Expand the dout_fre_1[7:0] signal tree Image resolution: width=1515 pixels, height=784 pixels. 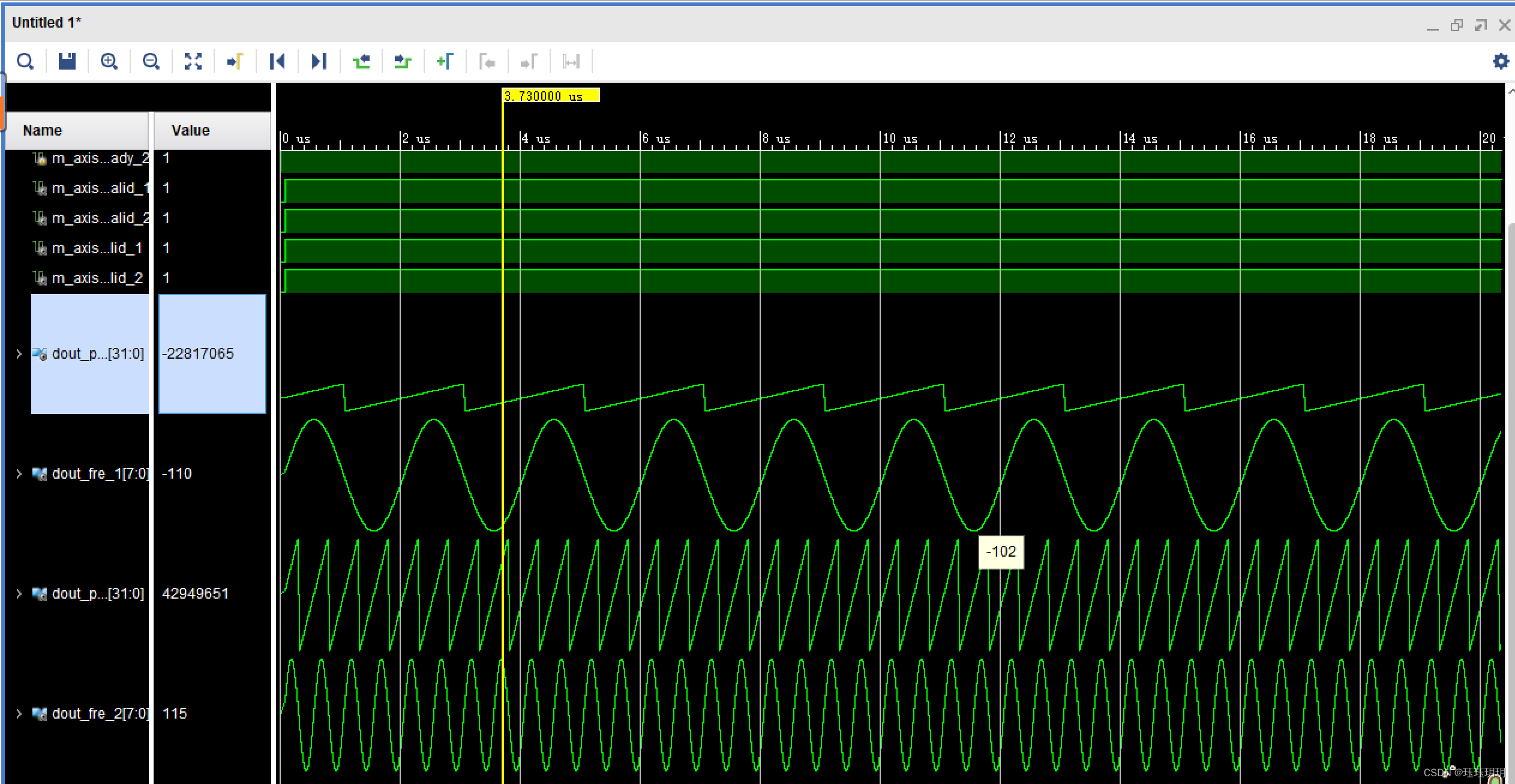click(19, 474)
